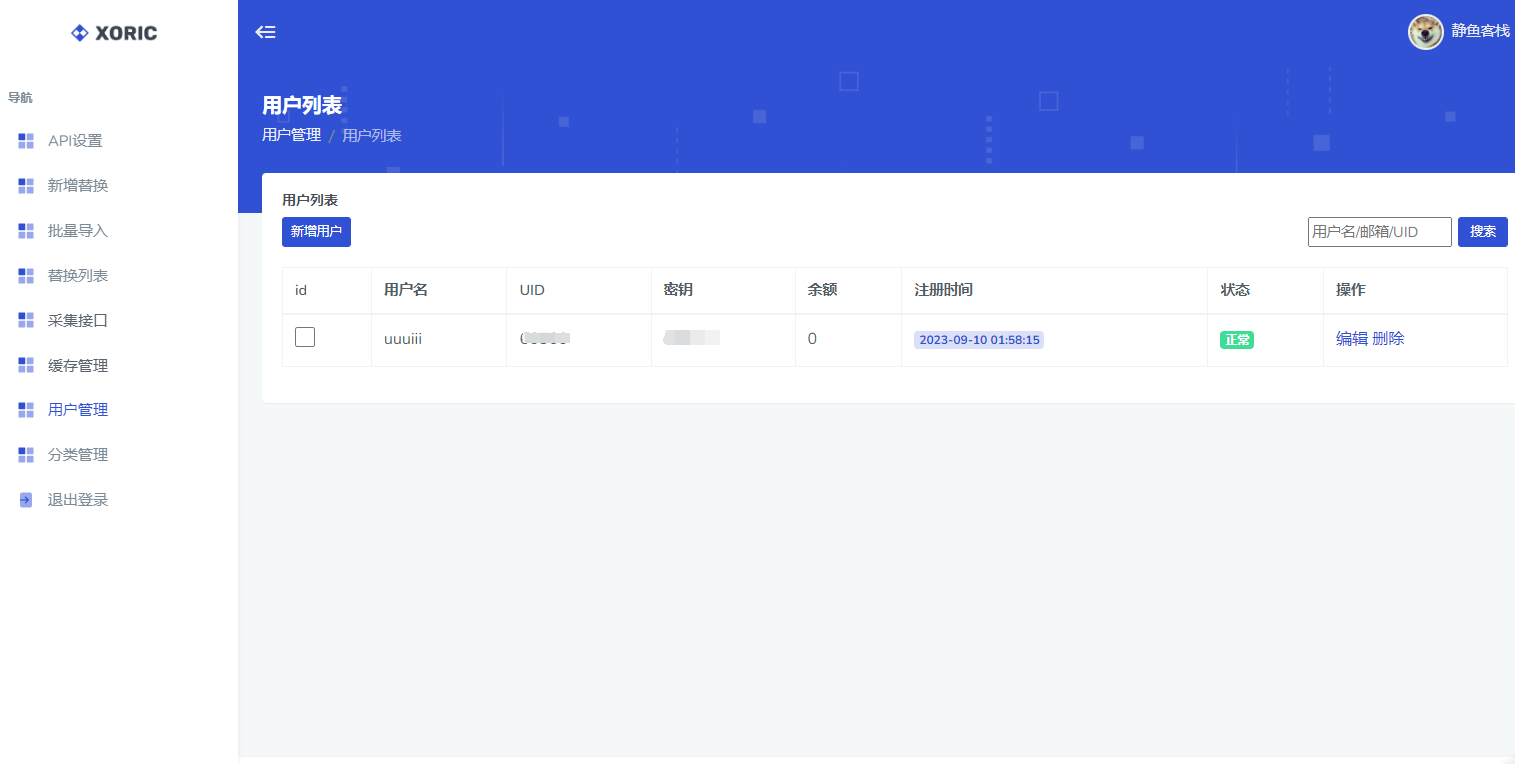Click the grid icon beside 批量导入
This screenshot has height=764, width=1515.
click(26, 231)
